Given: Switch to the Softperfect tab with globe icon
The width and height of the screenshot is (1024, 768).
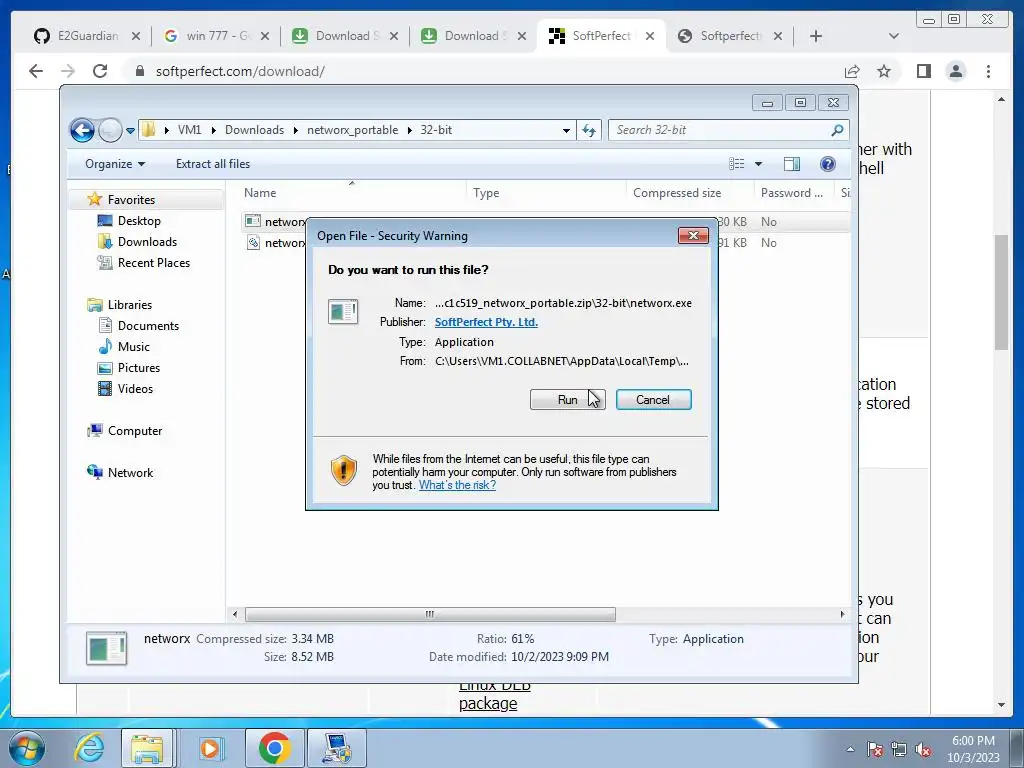Looking at the screenshot, I should (730, 36).
